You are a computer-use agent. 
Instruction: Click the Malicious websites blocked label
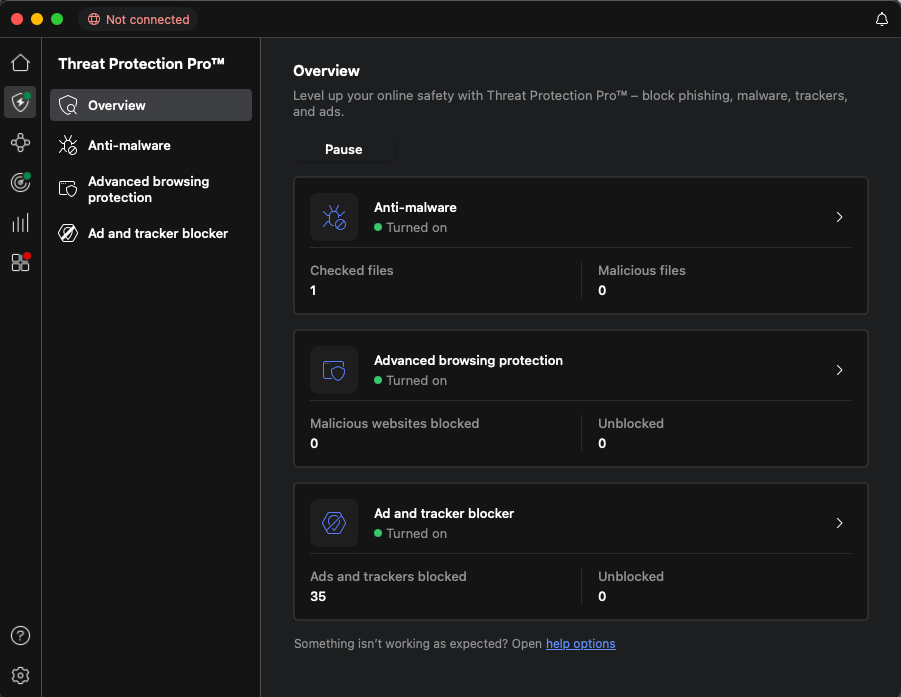click(x=395, y=423)
